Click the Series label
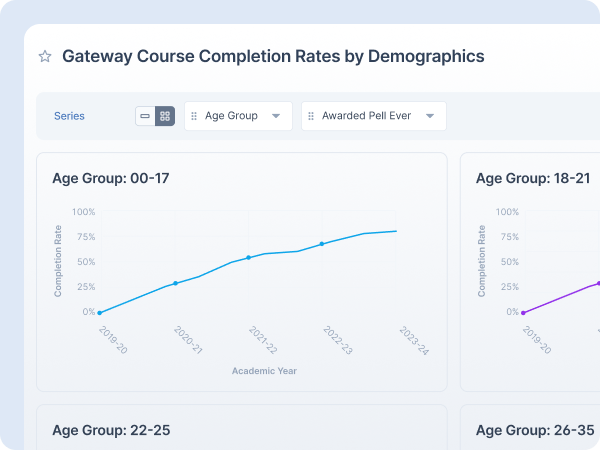Image resolution: width=600 pixels, height=450 pixels. coord(69,116)
